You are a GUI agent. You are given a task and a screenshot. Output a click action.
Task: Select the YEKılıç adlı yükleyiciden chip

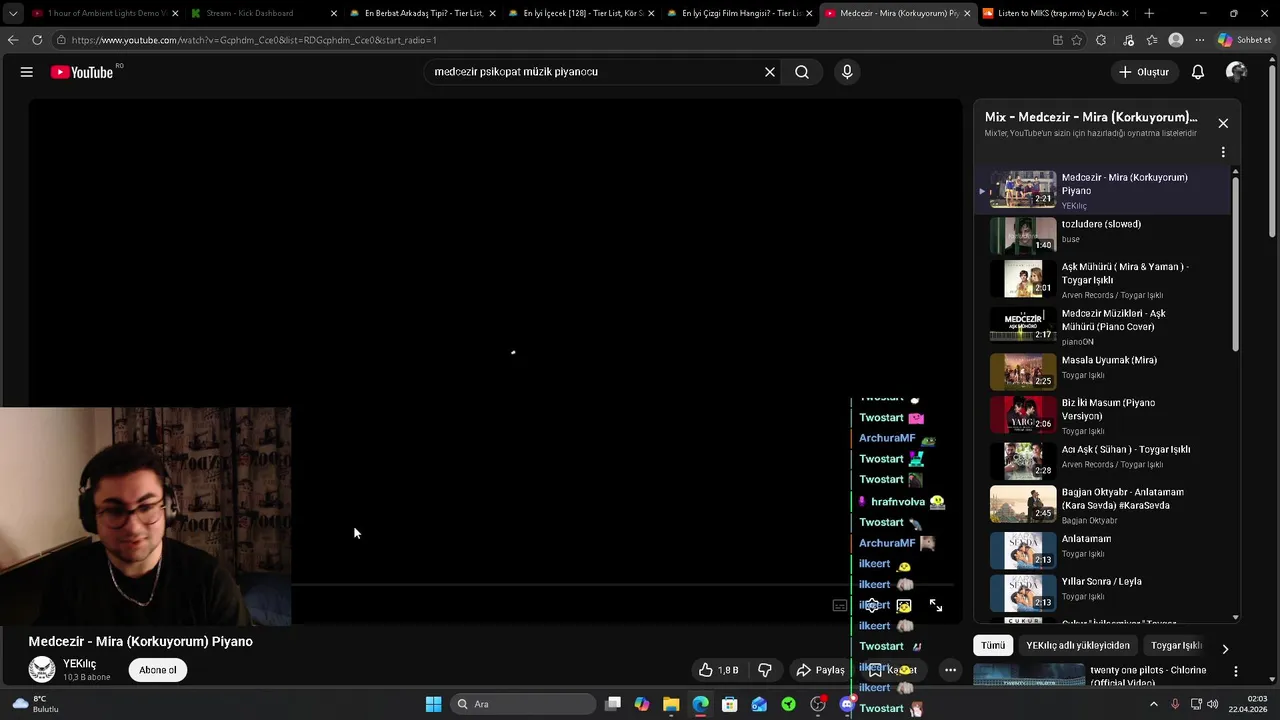click(1078, 646)
